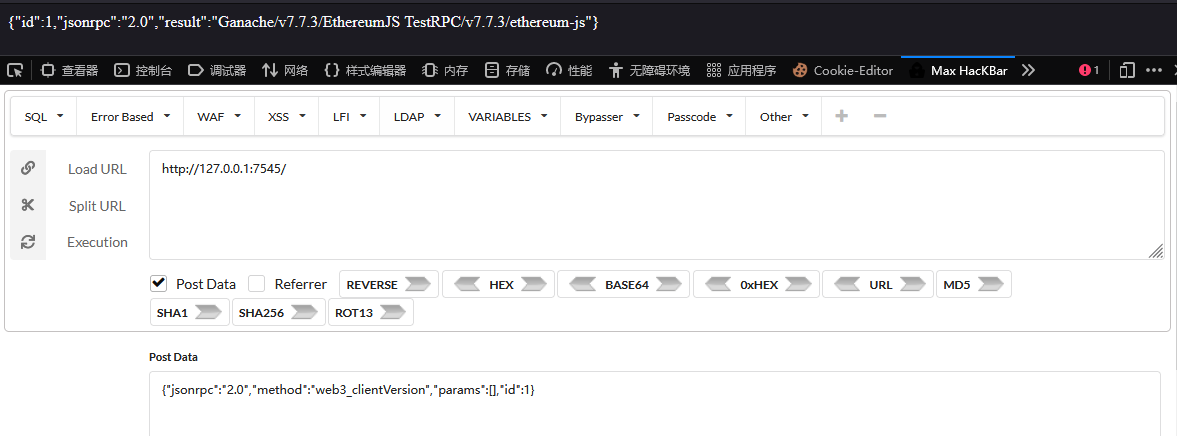Click the scissors icon beside Split URL
This screenshot has height=436, width=1177.
tap(28, 205)
